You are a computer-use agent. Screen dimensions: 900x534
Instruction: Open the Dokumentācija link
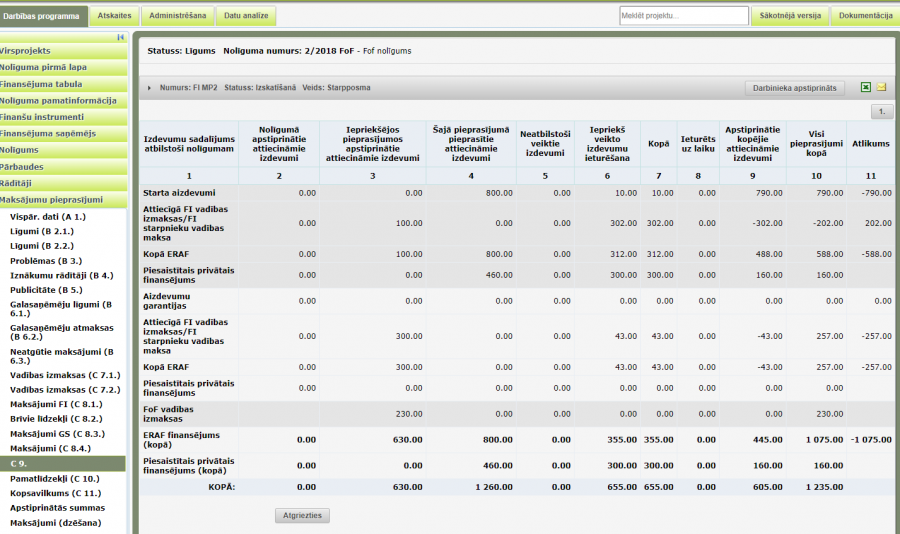pyautogui.click(x=865, y=16)
